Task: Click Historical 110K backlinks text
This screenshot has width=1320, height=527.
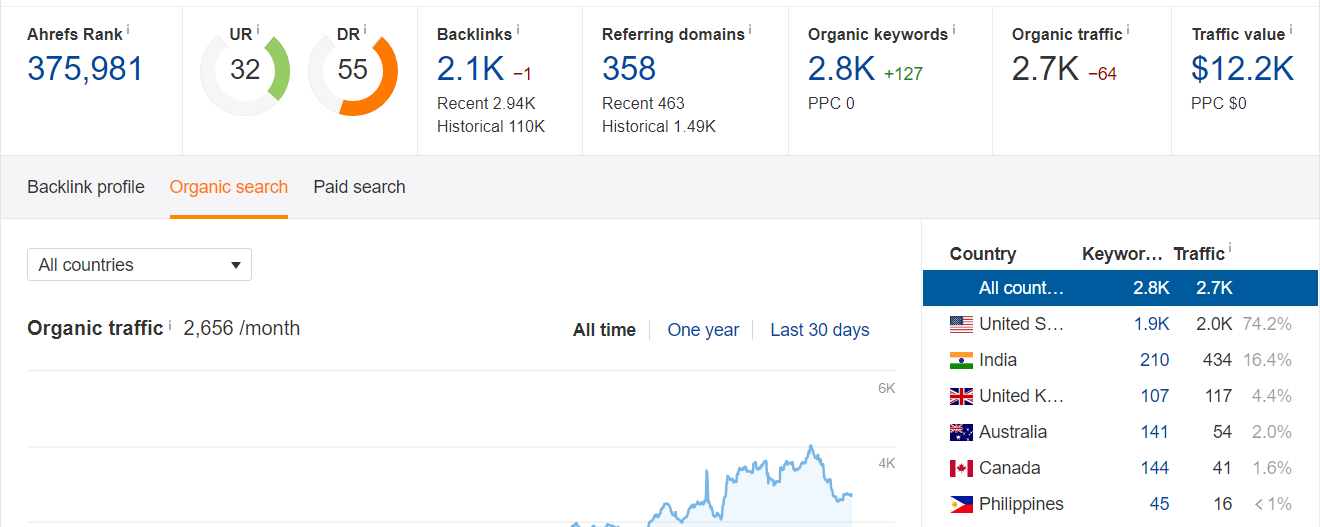Action: (491, 126)
